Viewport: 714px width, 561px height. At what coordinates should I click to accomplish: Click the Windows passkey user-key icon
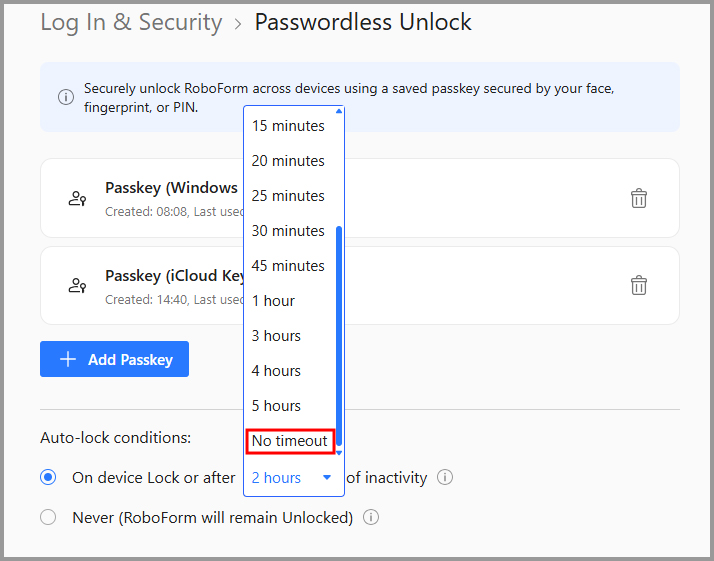(77, 199)
